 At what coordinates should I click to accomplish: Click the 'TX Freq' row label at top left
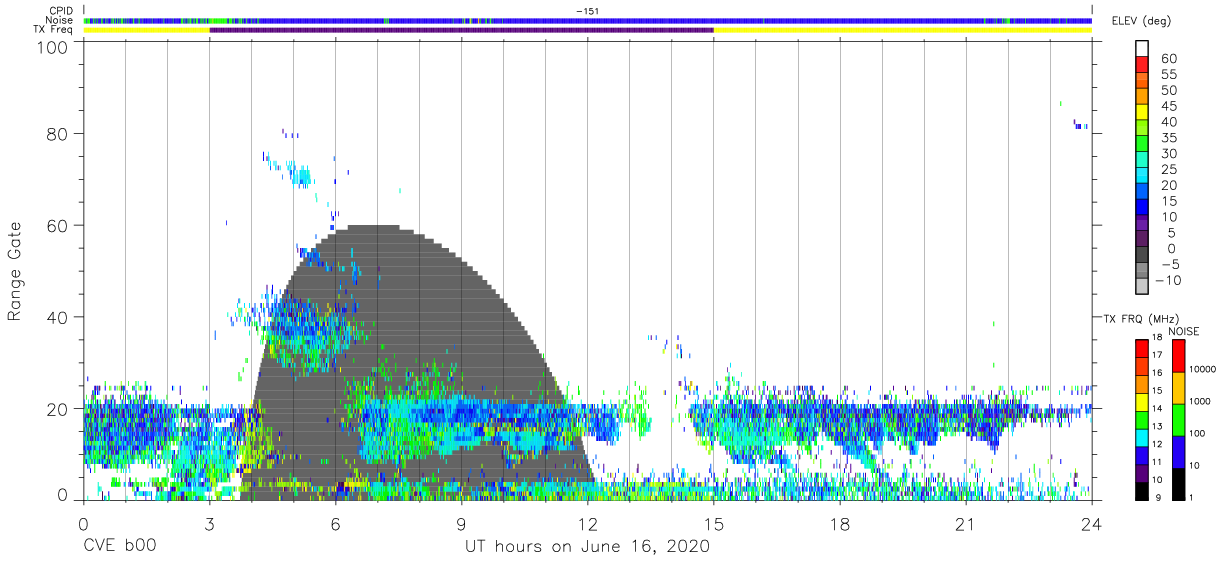(54, 30)
